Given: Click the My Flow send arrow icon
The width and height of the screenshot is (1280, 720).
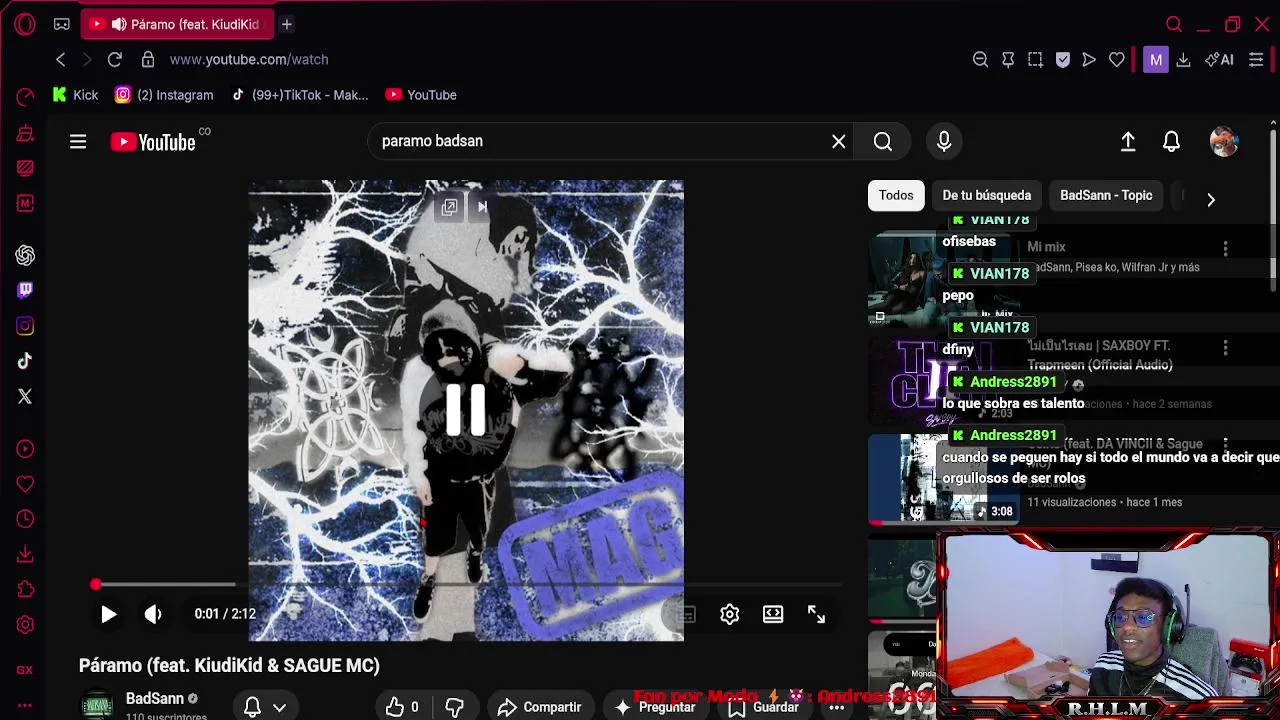Looking at the screenshot, I should 1089,60.
